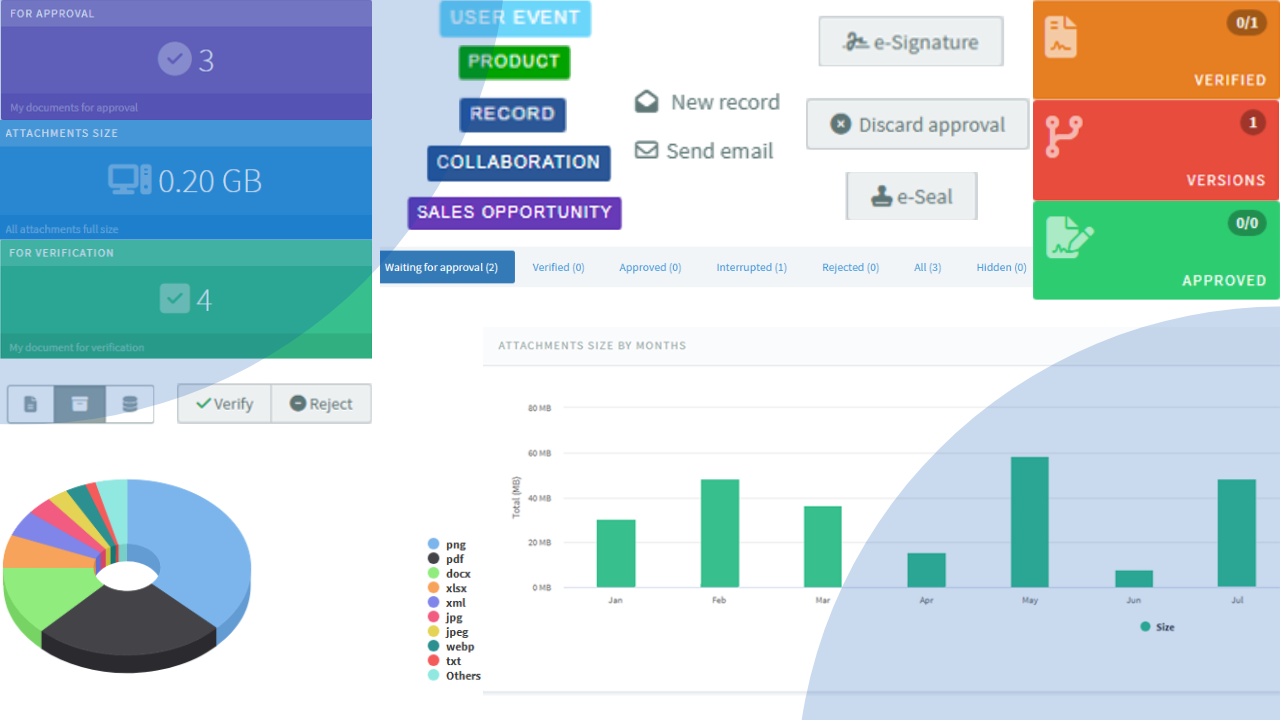
Task: Click the Send email envelope icon
Action: click(647, 150)
